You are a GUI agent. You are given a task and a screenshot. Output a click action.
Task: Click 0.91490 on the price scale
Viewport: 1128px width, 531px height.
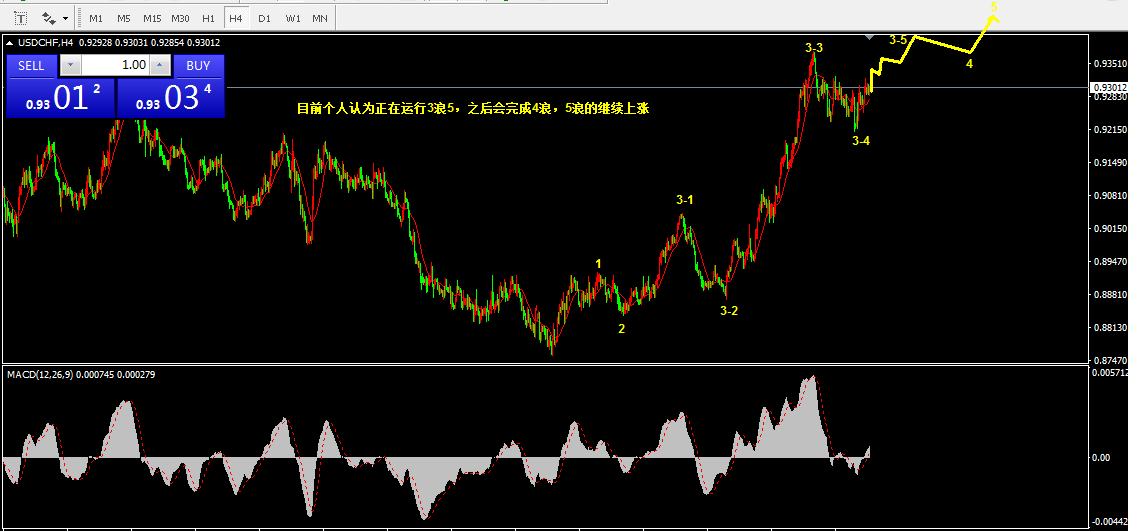tap(1109, 163)
